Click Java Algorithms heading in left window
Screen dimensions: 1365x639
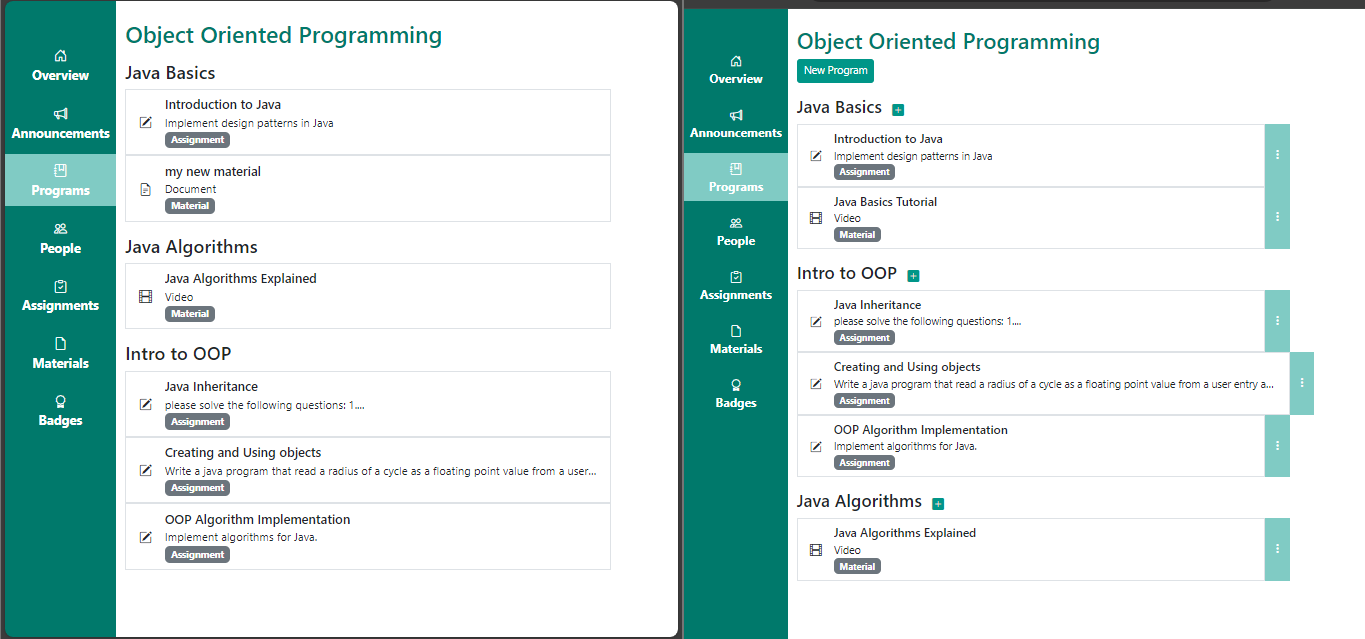pyautogui.click(x=191, y=247)
